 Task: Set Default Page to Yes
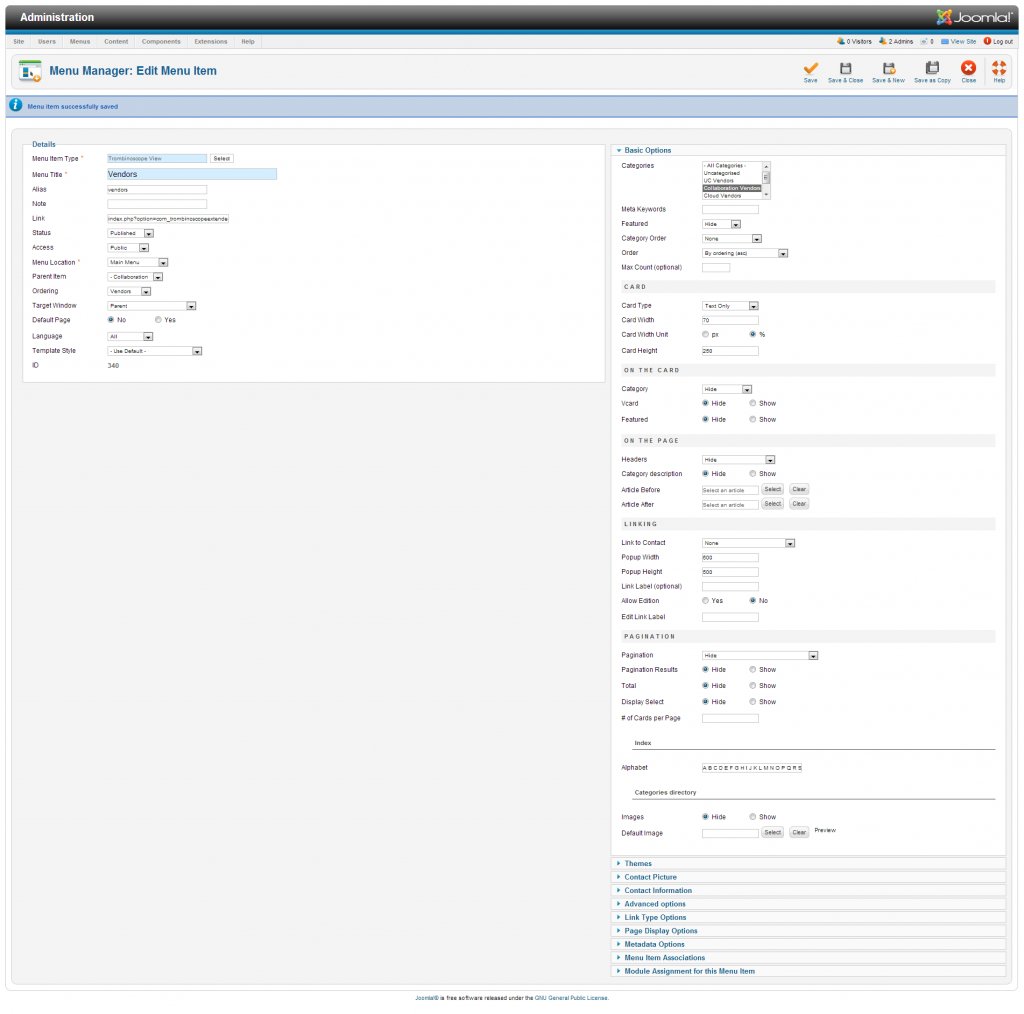pos(158,320)
